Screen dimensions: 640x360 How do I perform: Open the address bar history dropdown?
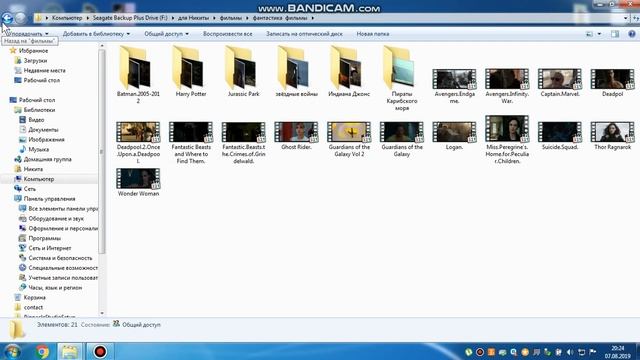click(625, 18)
